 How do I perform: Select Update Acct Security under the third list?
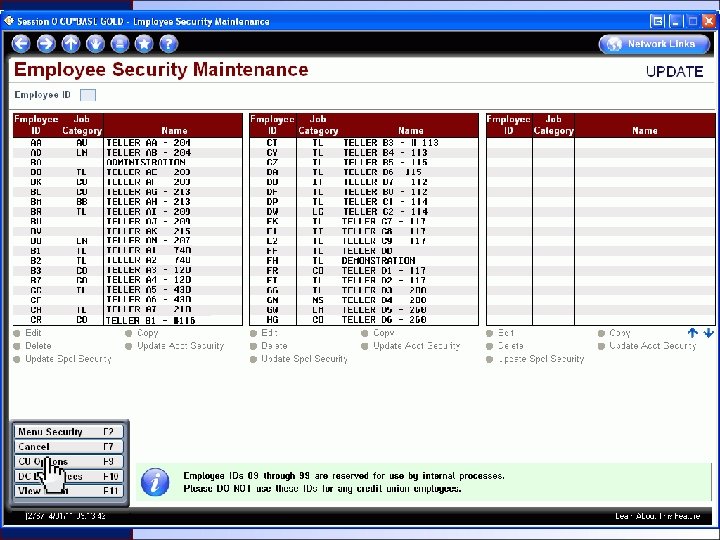point(601,346)
